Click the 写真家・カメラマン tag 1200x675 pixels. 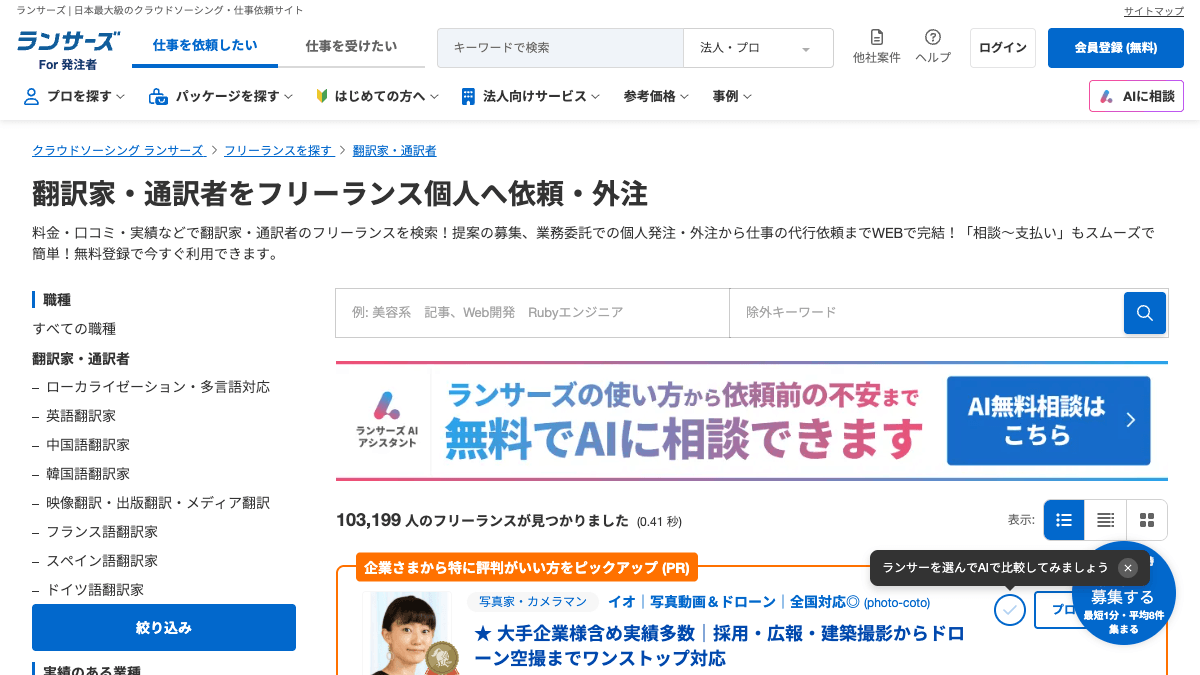click(x=533, y=602)
